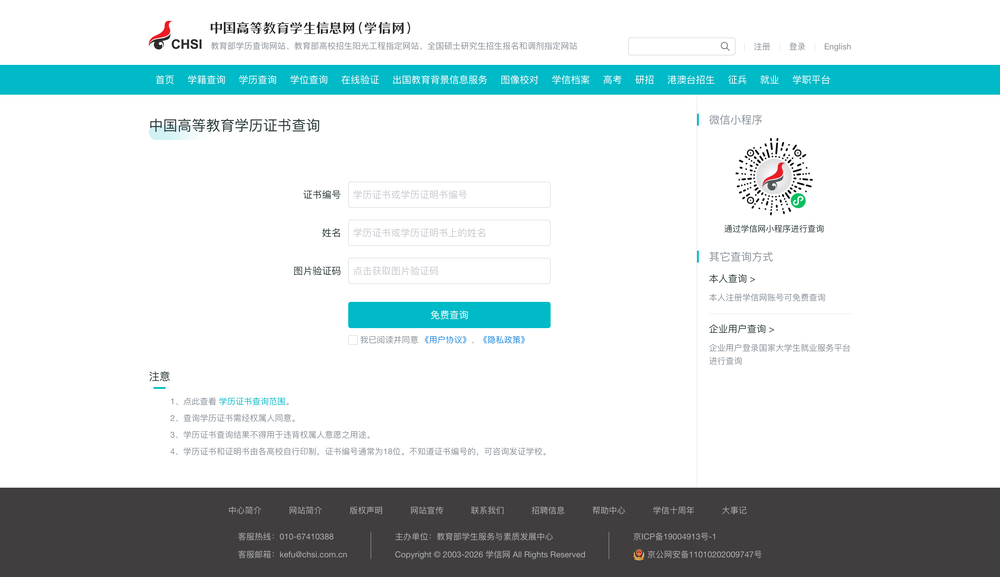Open 版权声明 footer link
This screenshot has width=1000, height=577.
tap(365, 511)
